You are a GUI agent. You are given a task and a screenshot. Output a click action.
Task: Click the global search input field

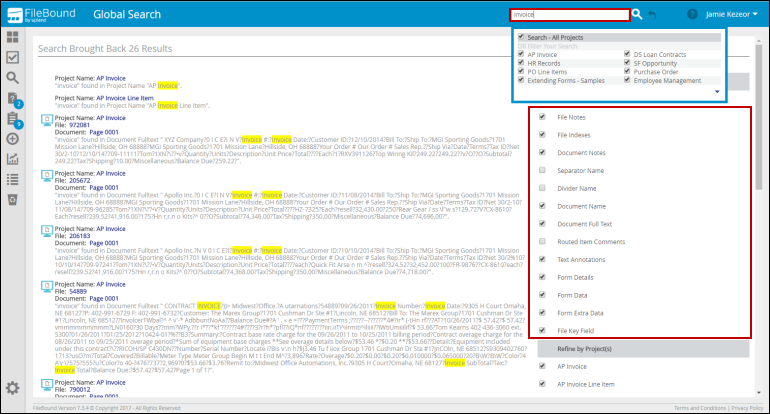tap(570, 15)
